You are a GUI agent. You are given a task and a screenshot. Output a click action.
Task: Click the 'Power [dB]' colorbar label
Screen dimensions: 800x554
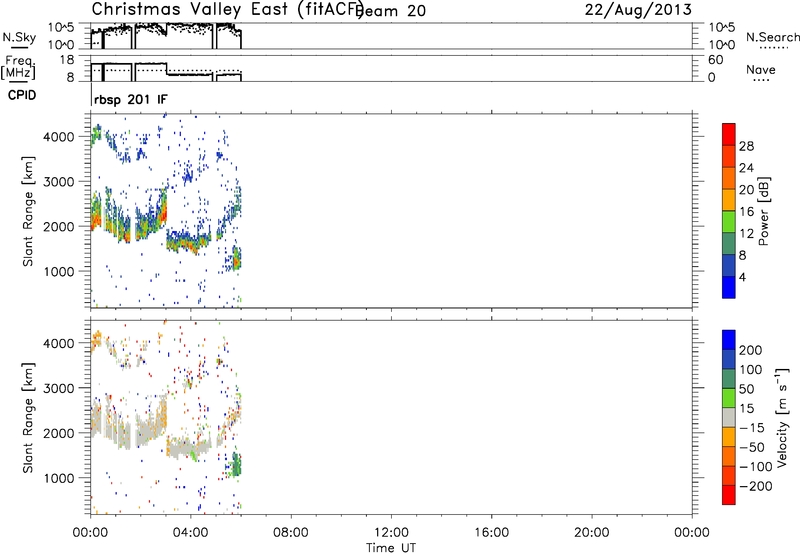[x=764, y=211]
